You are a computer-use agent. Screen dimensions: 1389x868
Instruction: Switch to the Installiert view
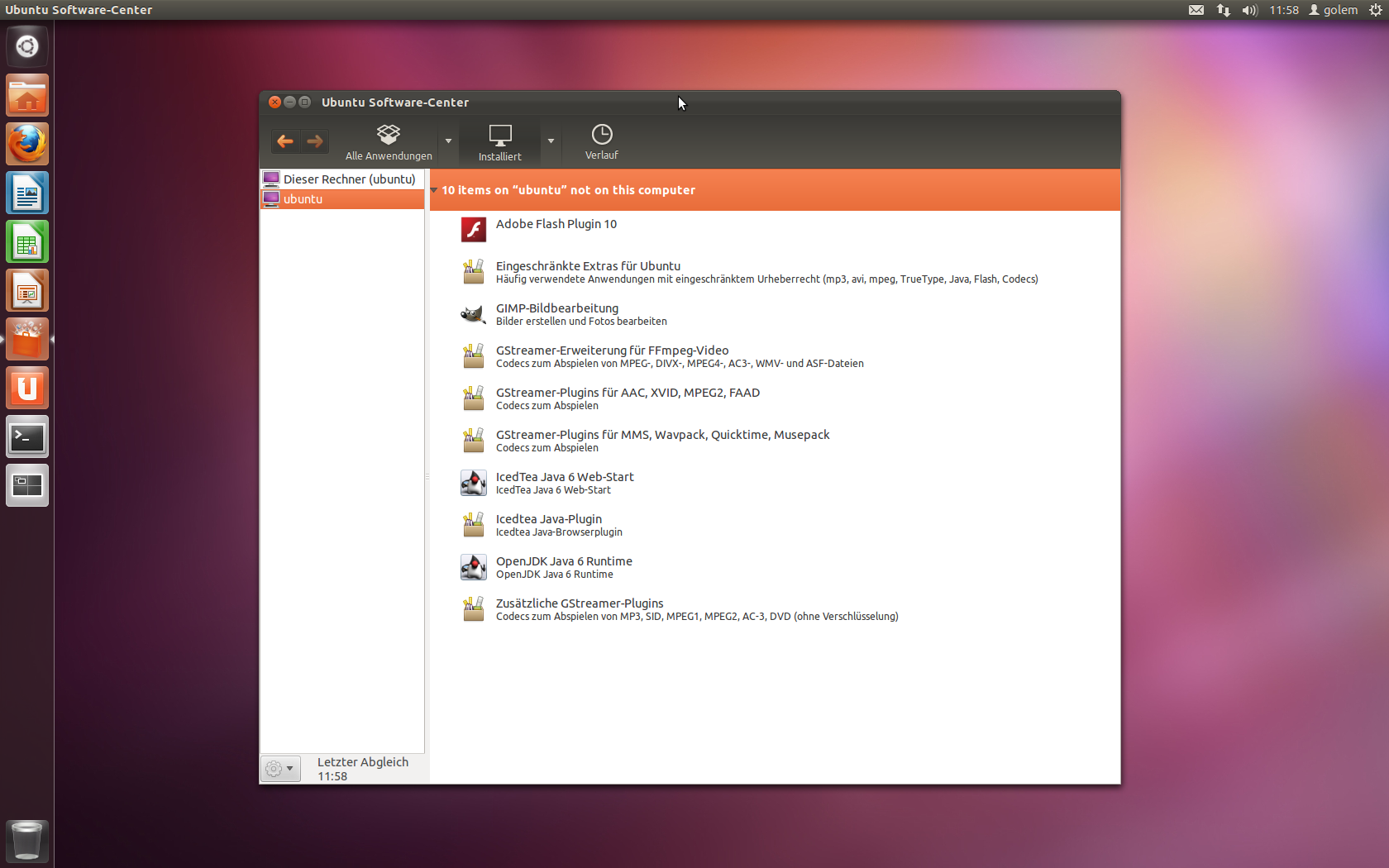[x=499, y=141]
